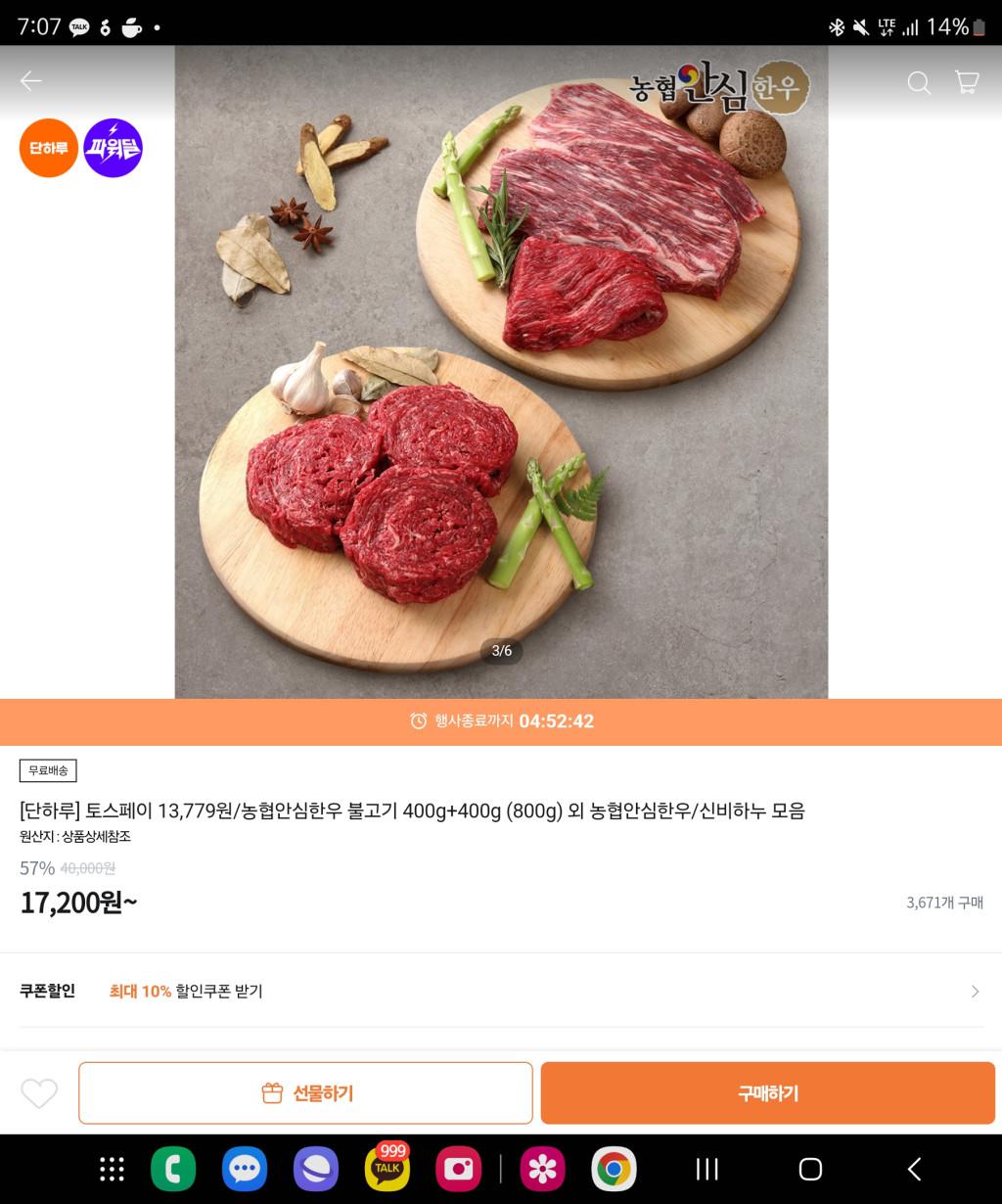Tap the purple 파워딜 badge
Viewport: 1002px width, 1204px height.
point(114,148)
